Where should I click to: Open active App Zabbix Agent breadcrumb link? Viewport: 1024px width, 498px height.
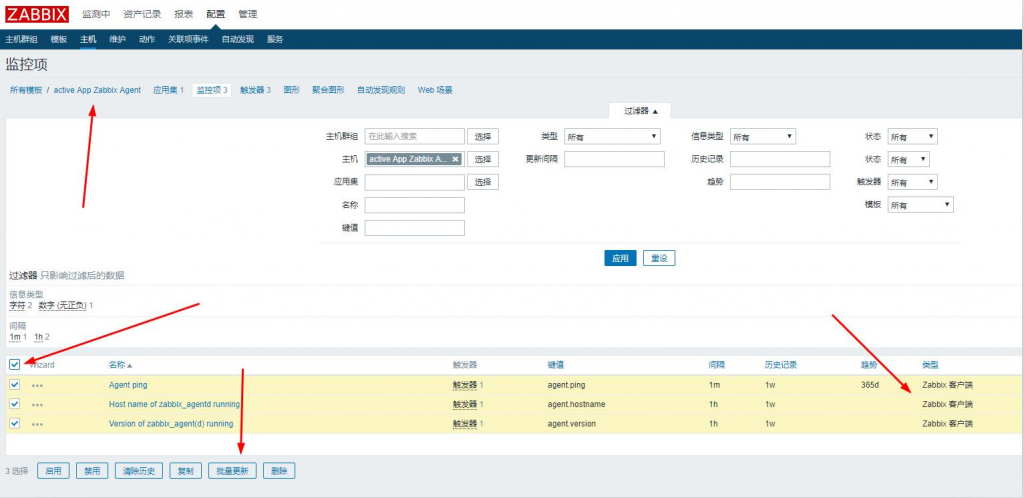(x=97, y=90)
